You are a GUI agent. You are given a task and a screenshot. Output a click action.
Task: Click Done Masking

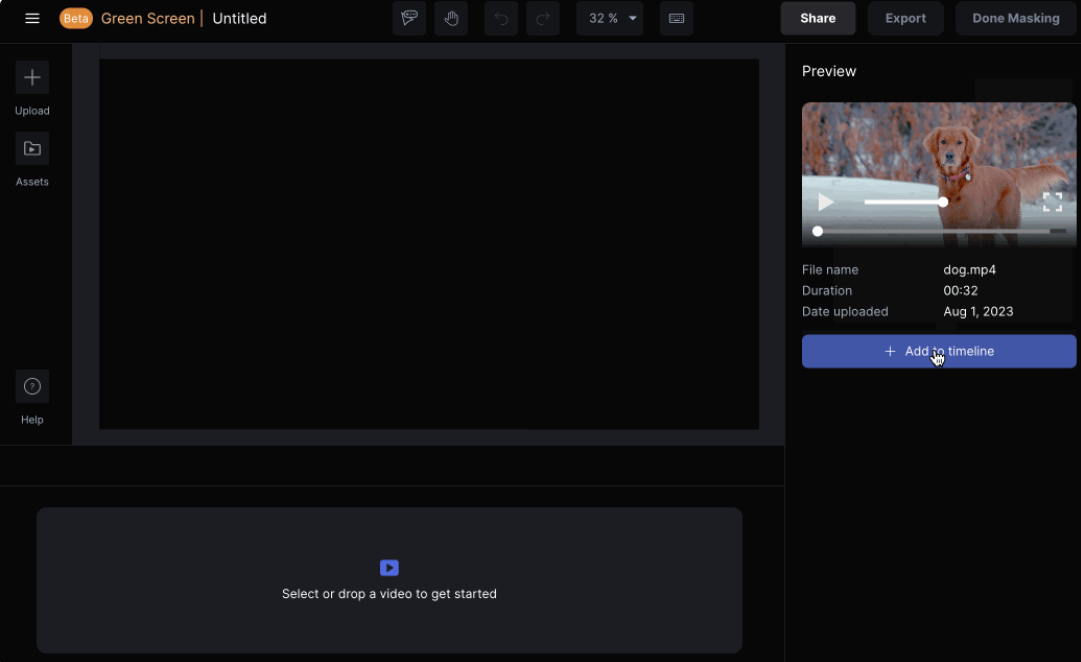pyautogui.click(x=1015, y=18)
